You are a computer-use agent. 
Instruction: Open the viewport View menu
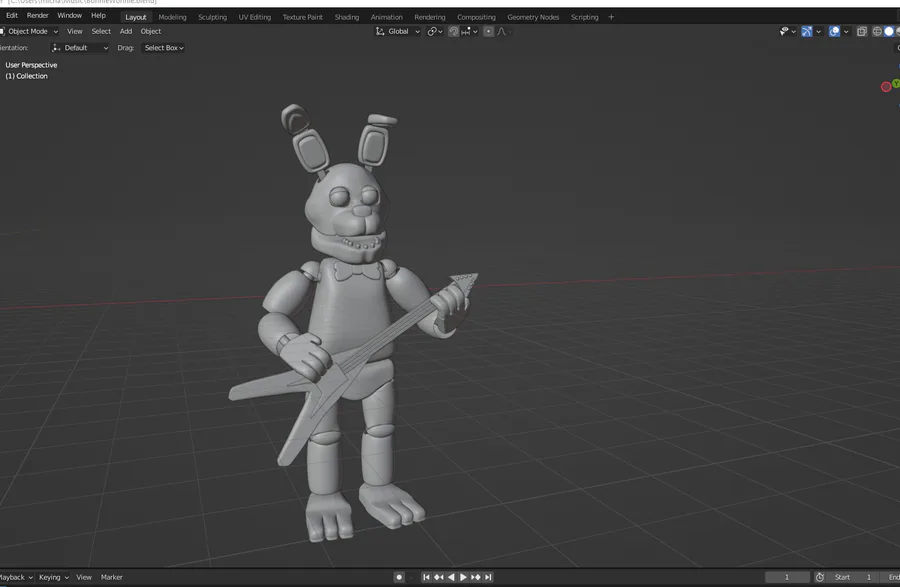75,32
